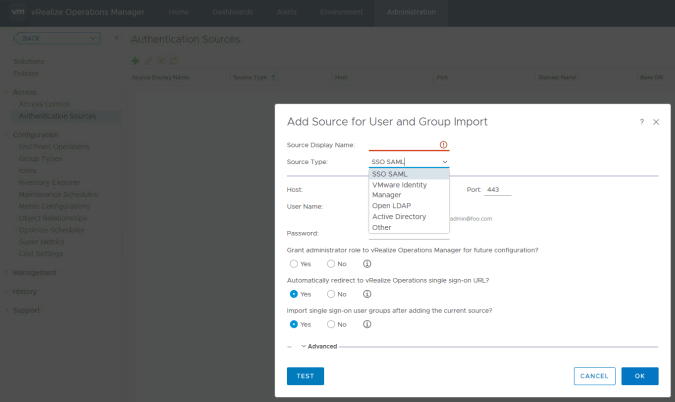Click the green add source plus icon
Viewport: 675px width, 402px height.
pos(136,60)
